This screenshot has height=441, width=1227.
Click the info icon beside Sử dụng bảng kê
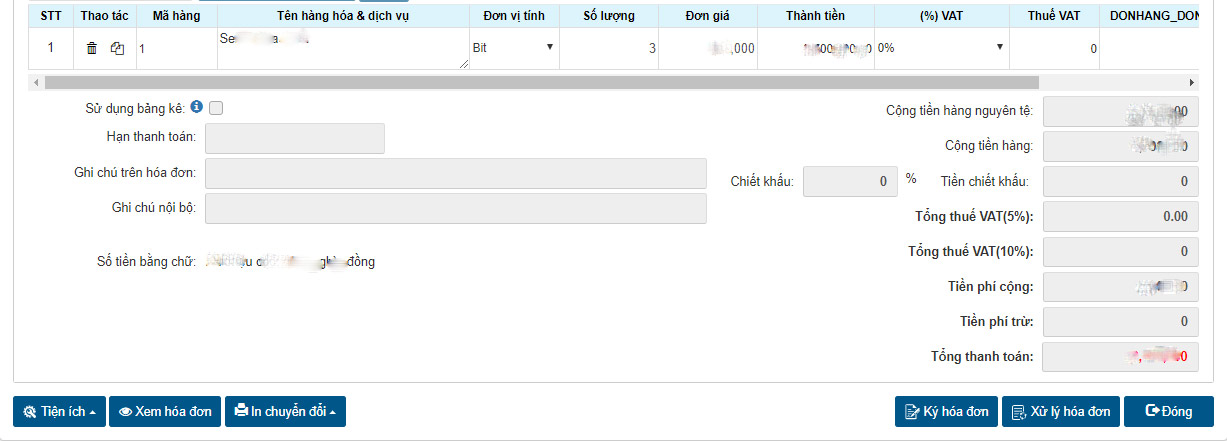[x=196, y=107]
